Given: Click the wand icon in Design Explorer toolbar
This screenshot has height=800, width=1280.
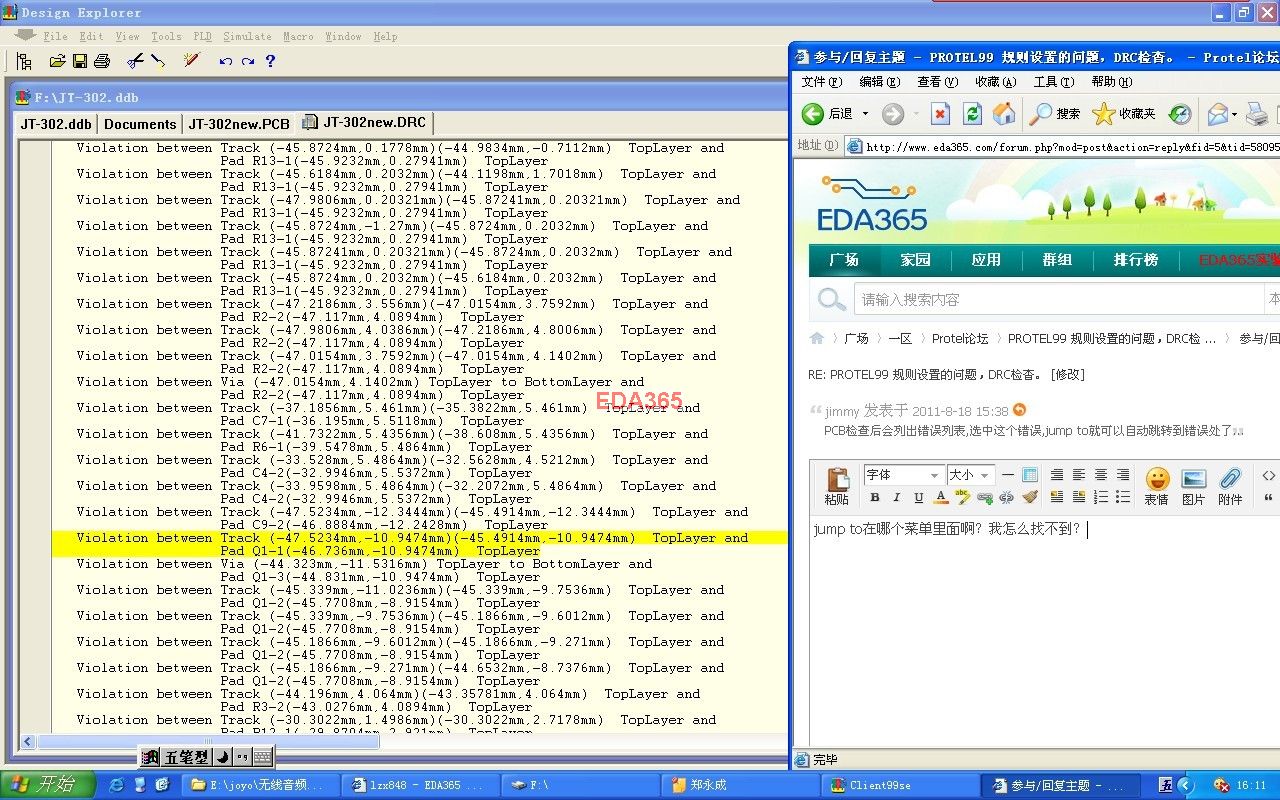Looking at the screenshot, I should pyautogui.click(x=191, y=61).
